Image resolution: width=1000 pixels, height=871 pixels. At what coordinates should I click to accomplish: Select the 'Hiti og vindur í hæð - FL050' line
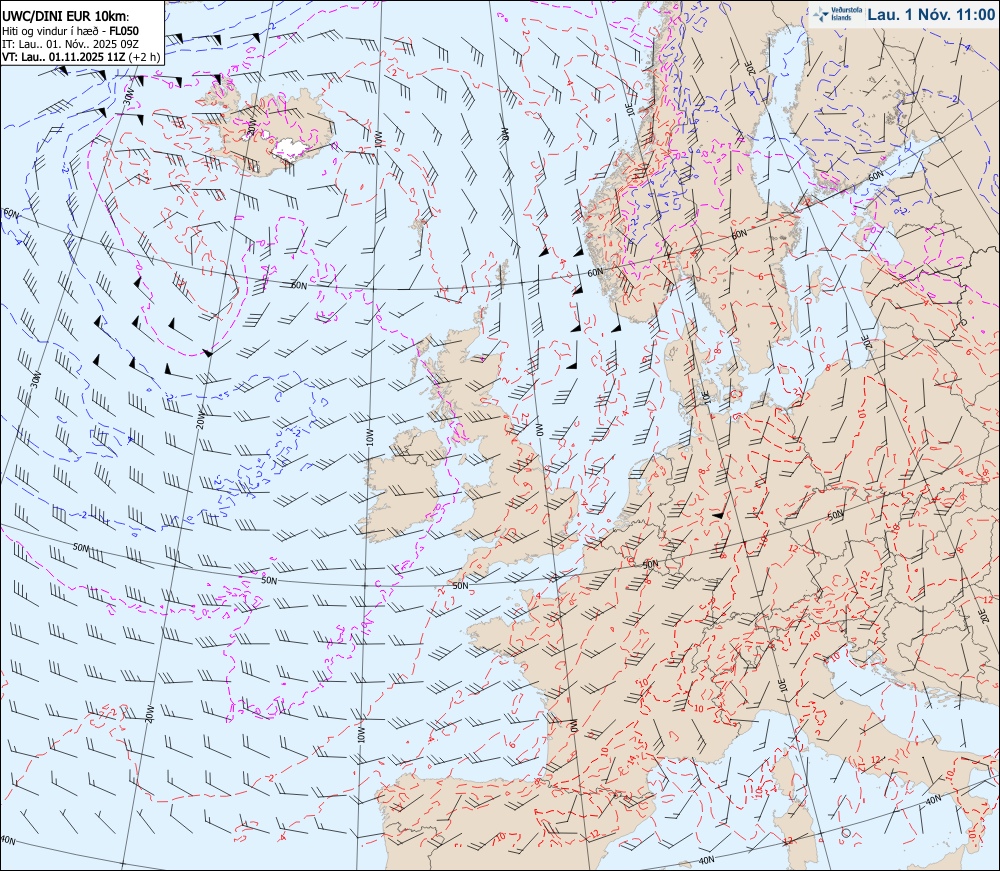pos(70,31)
